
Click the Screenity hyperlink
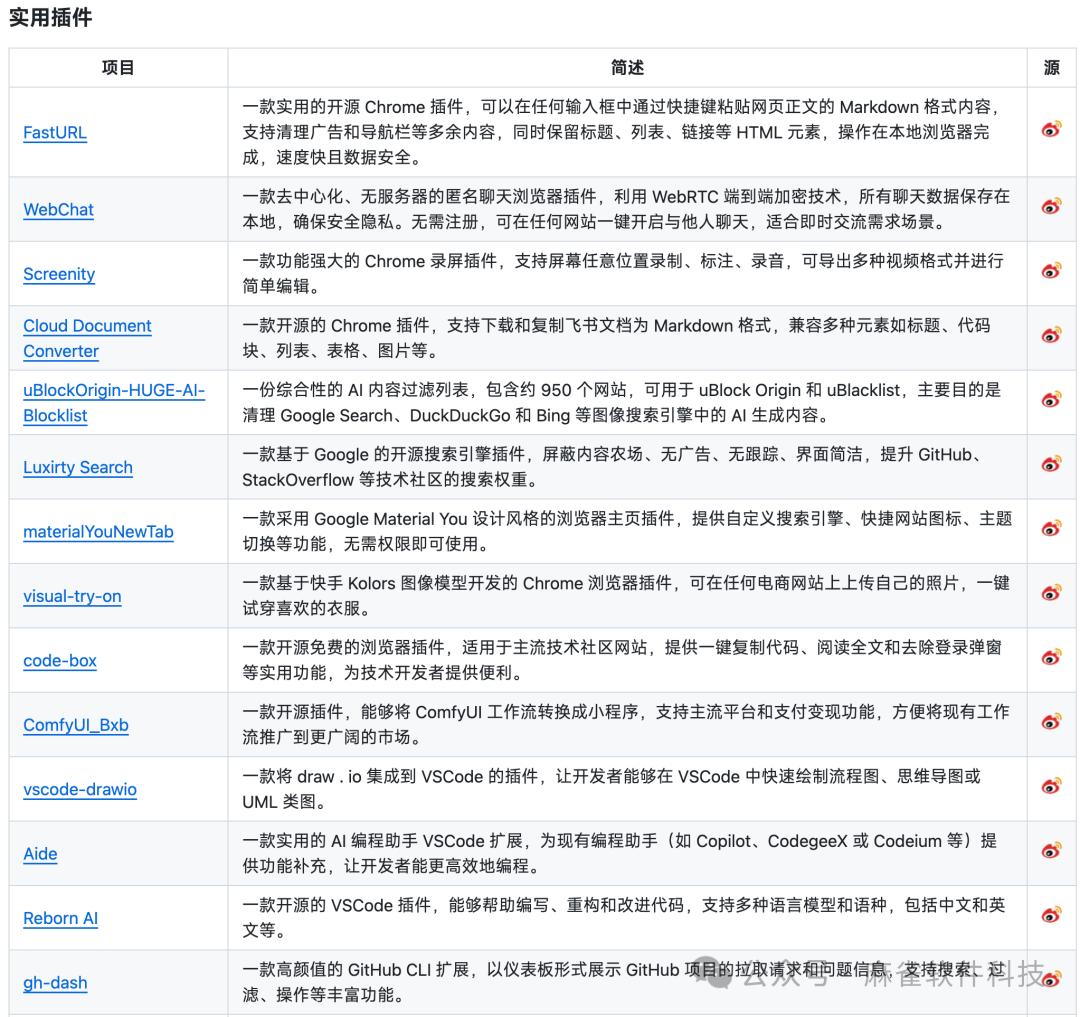[x=59, y=274]
